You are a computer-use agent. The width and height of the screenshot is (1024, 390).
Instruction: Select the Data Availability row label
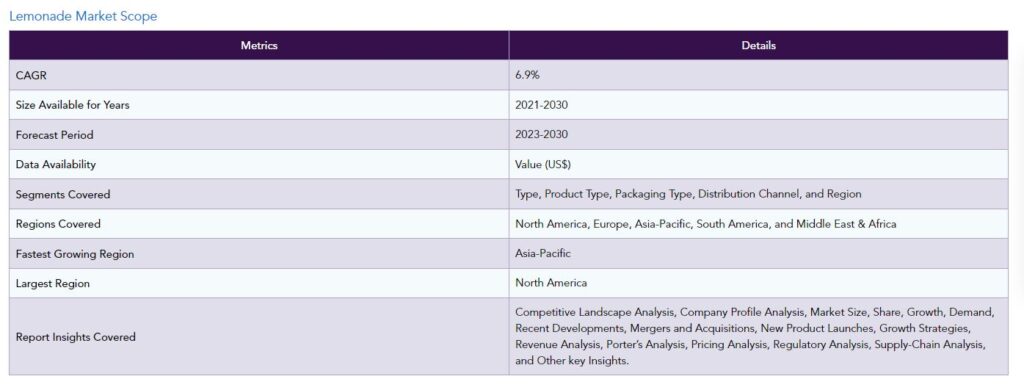pos(56,165)
